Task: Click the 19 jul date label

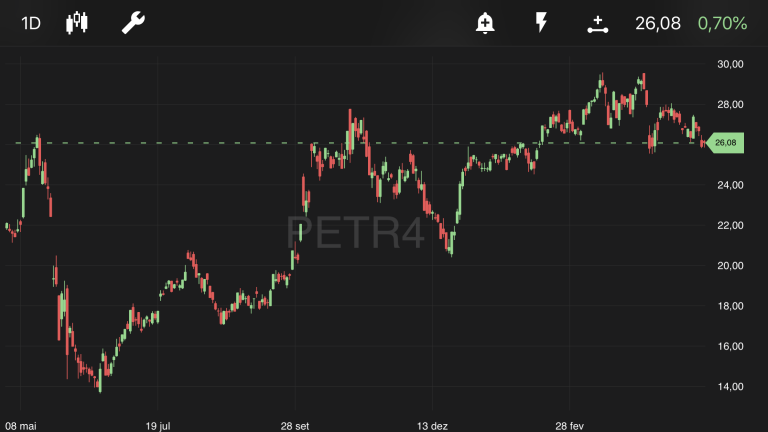Action: click(x=158, y=426)
